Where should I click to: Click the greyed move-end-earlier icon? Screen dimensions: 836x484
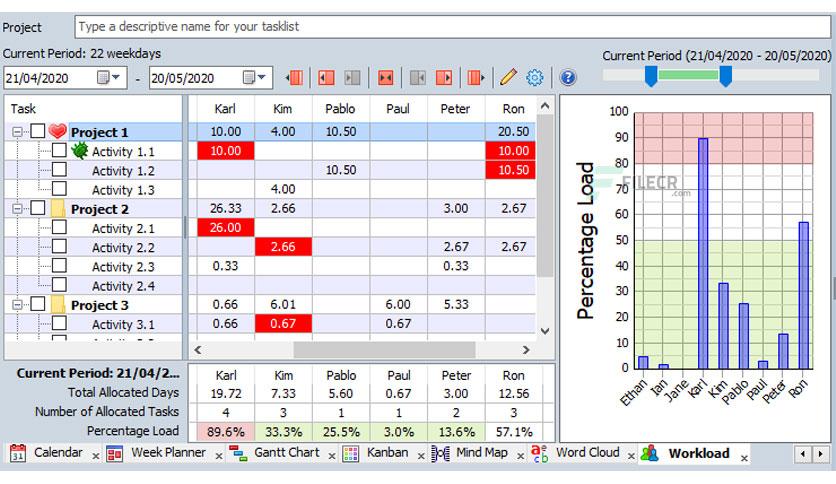[417, 78]
